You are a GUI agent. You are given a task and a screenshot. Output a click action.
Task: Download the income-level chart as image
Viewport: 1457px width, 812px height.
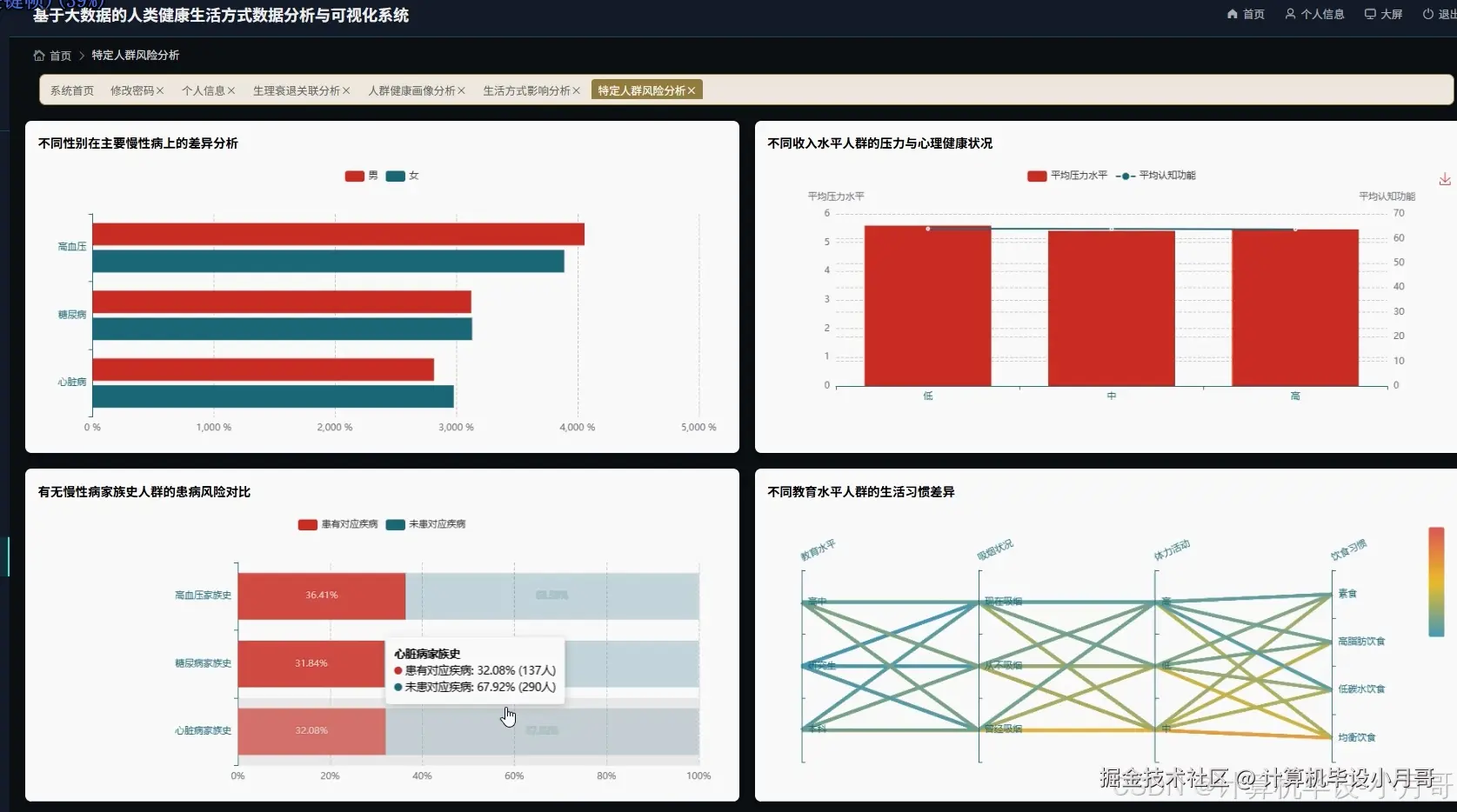click(x=1445, y=178)
